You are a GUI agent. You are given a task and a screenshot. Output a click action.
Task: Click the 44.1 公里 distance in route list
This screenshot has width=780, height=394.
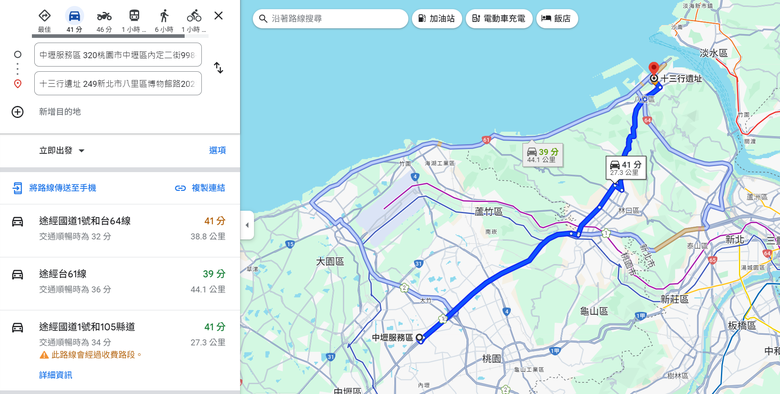pos(208,289)
